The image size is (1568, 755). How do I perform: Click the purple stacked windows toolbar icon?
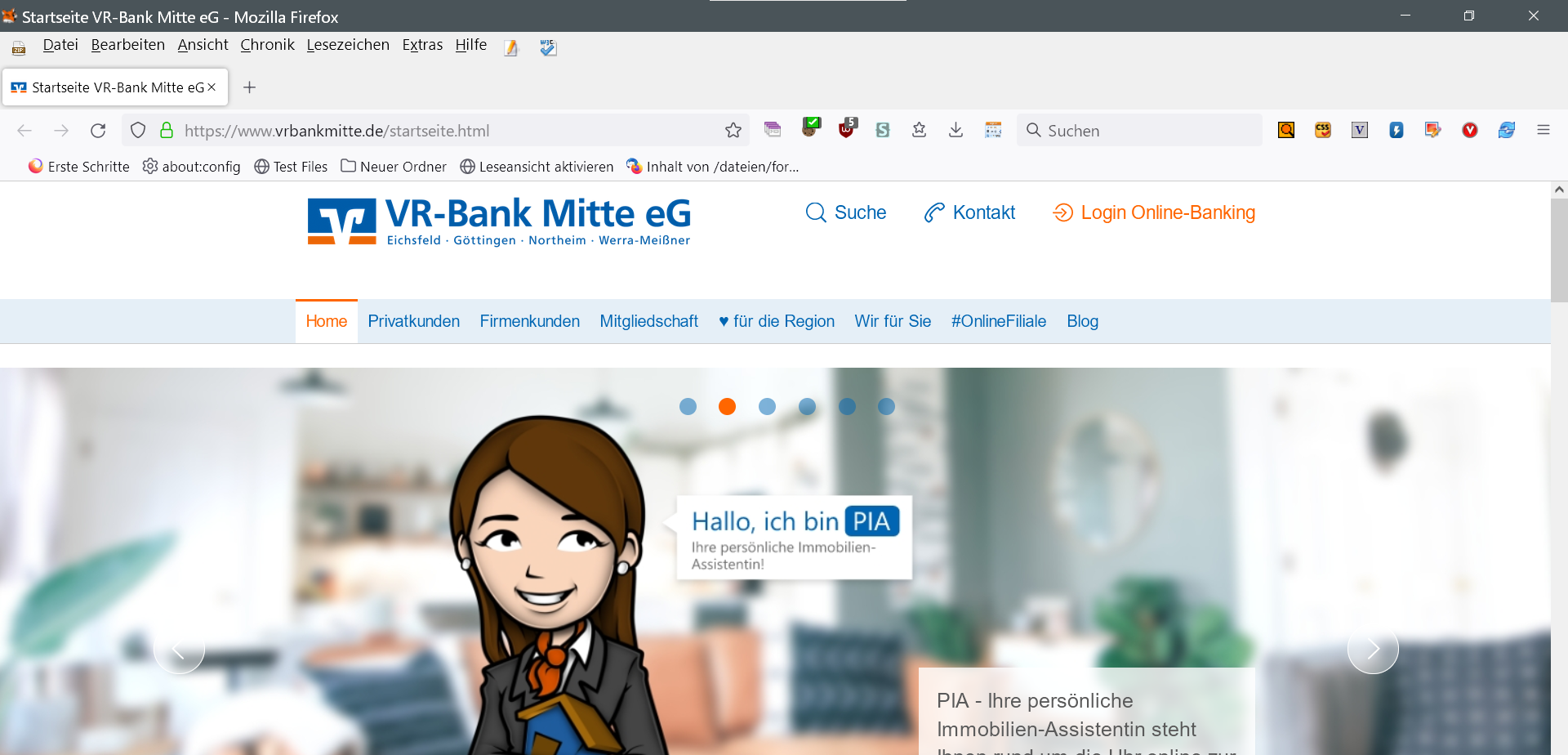(x=773, y=129)
